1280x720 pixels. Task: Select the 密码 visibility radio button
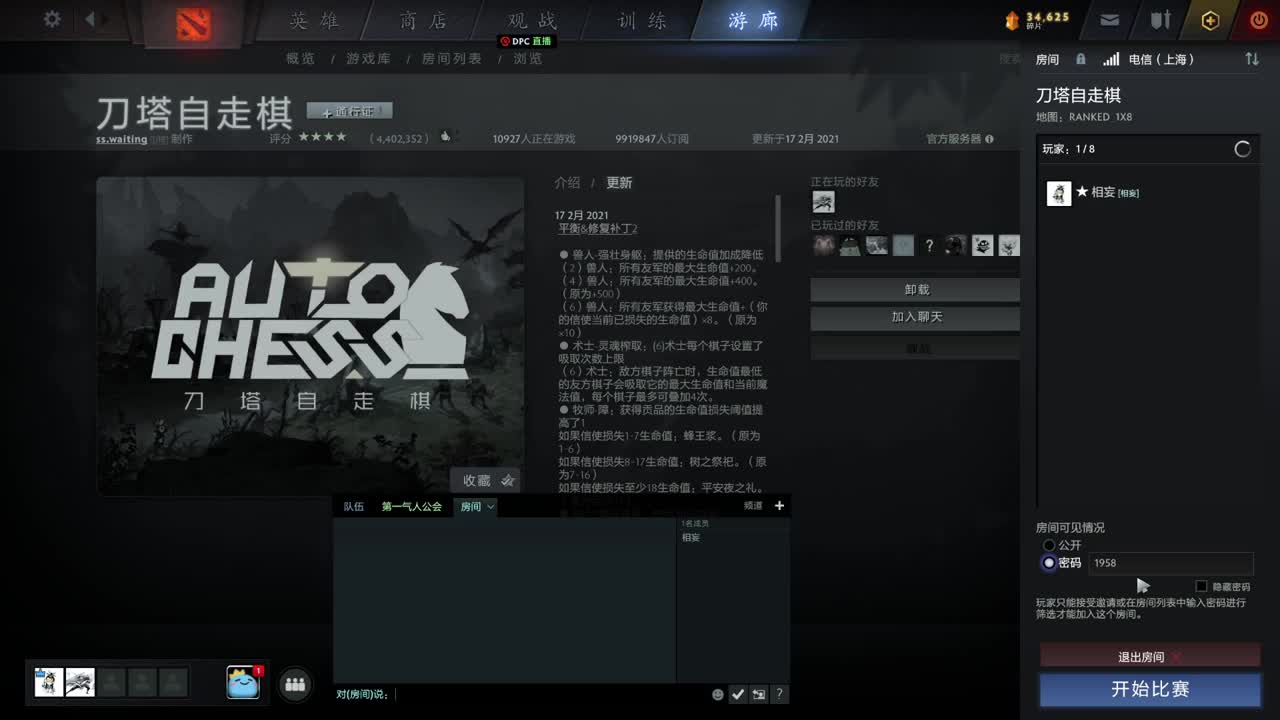point(1049,563)
